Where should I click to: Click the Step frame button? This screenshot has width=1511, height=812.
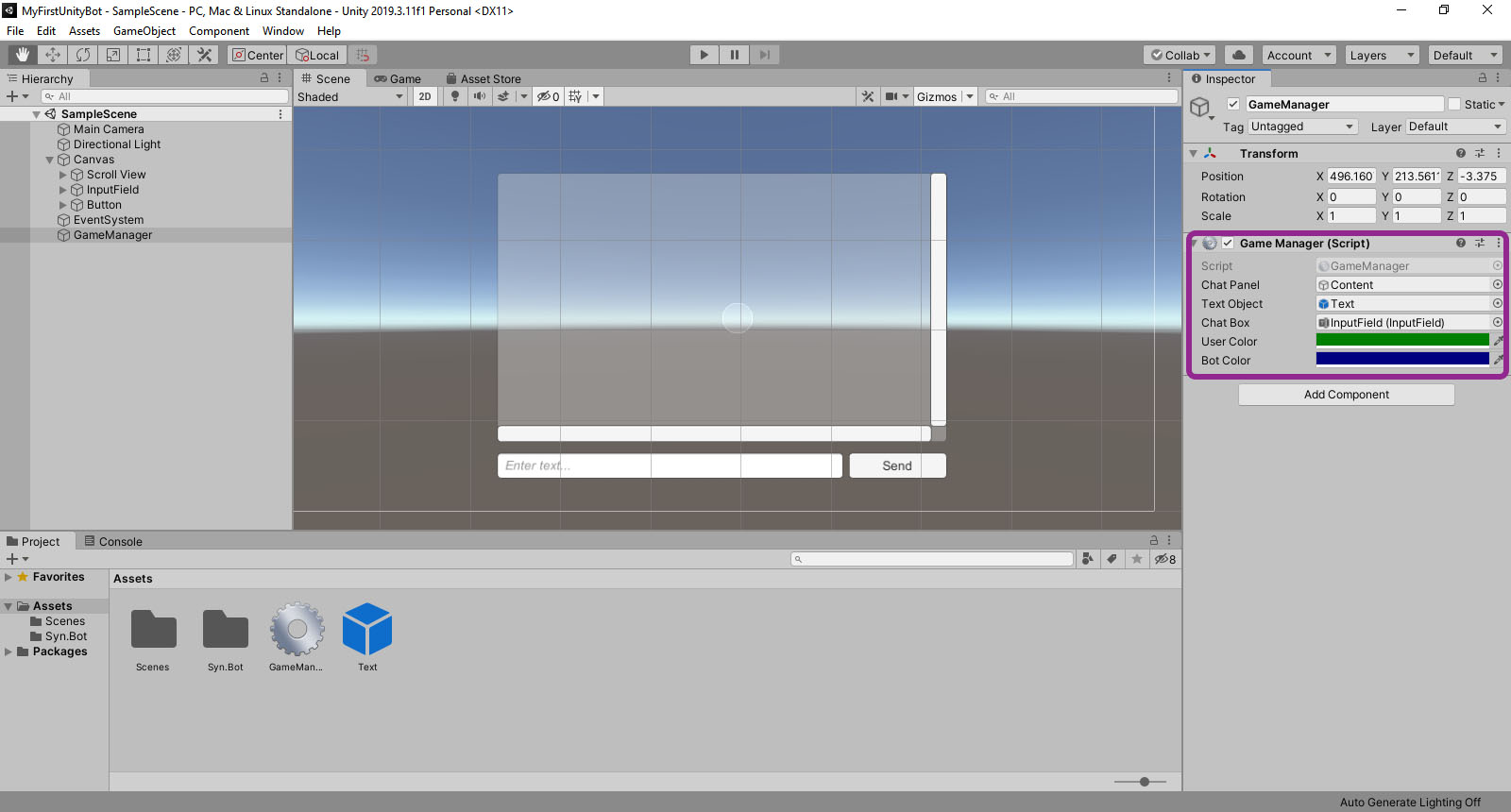click(x=764, y=55)
